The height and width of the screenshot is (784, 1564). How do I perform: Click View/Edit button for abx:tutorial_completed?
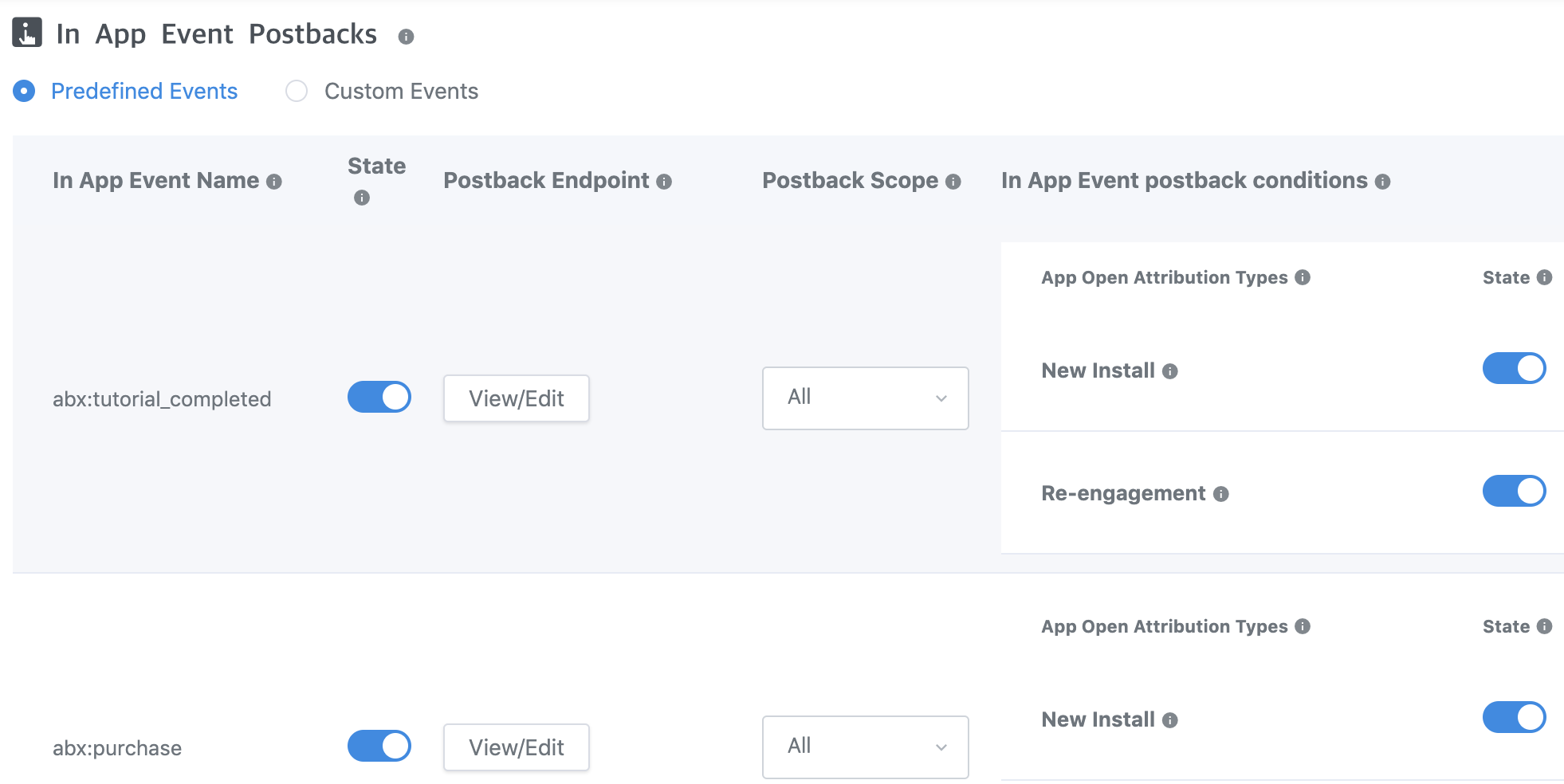coord(516,398)
